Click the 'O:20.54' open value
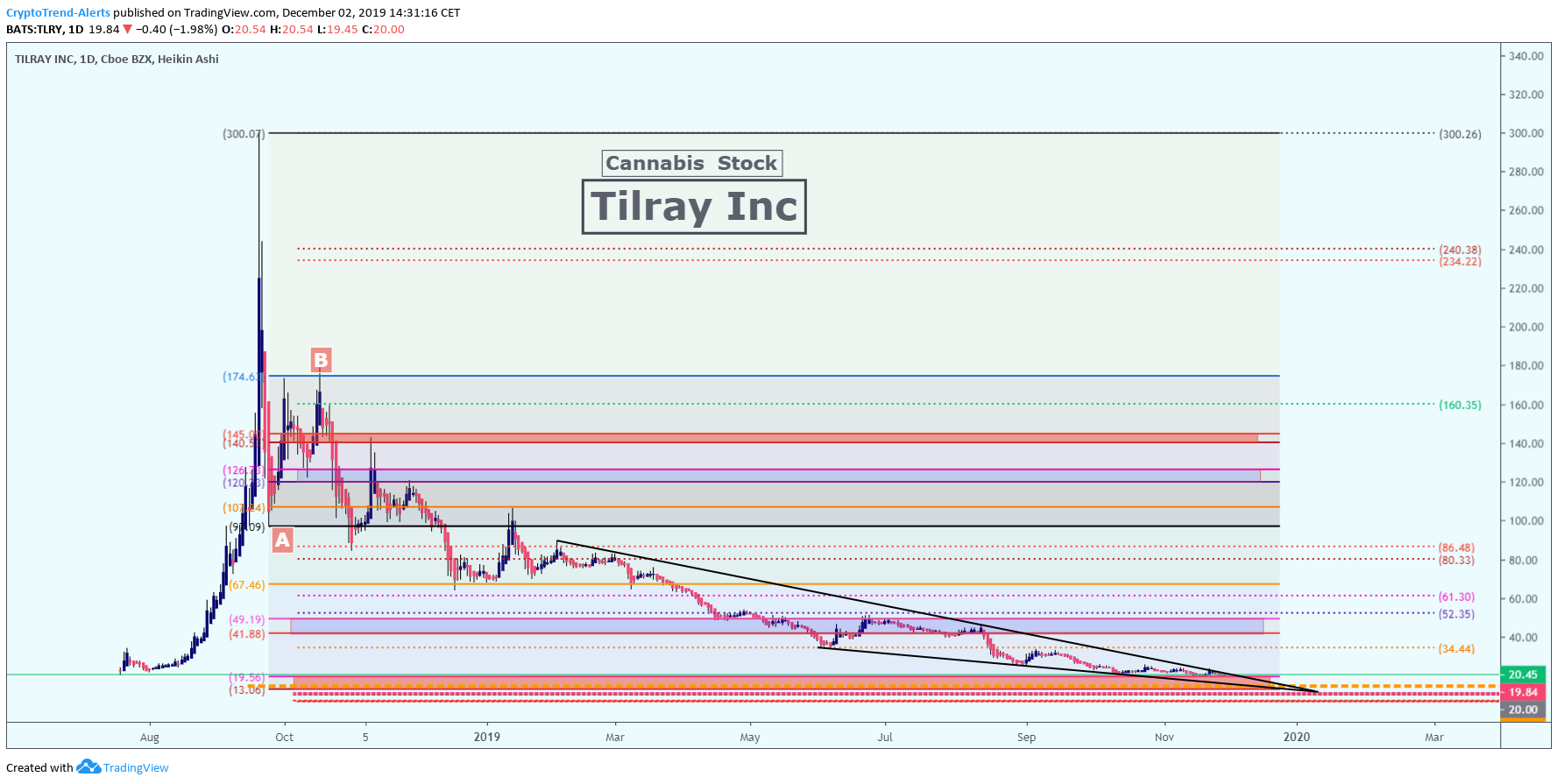The width and height of the screenshot is (1558, 784). click(x=244, y=29)
